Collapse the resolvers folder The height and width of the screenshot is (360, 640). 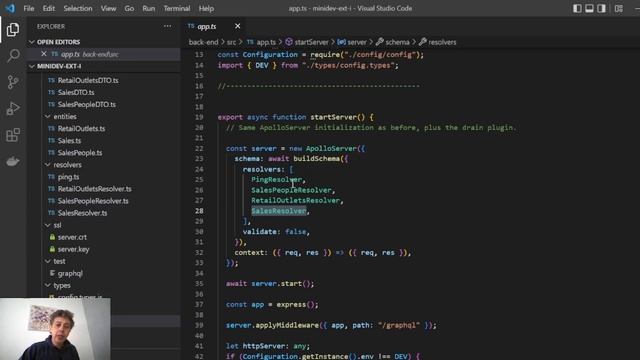tap(67, 164)
